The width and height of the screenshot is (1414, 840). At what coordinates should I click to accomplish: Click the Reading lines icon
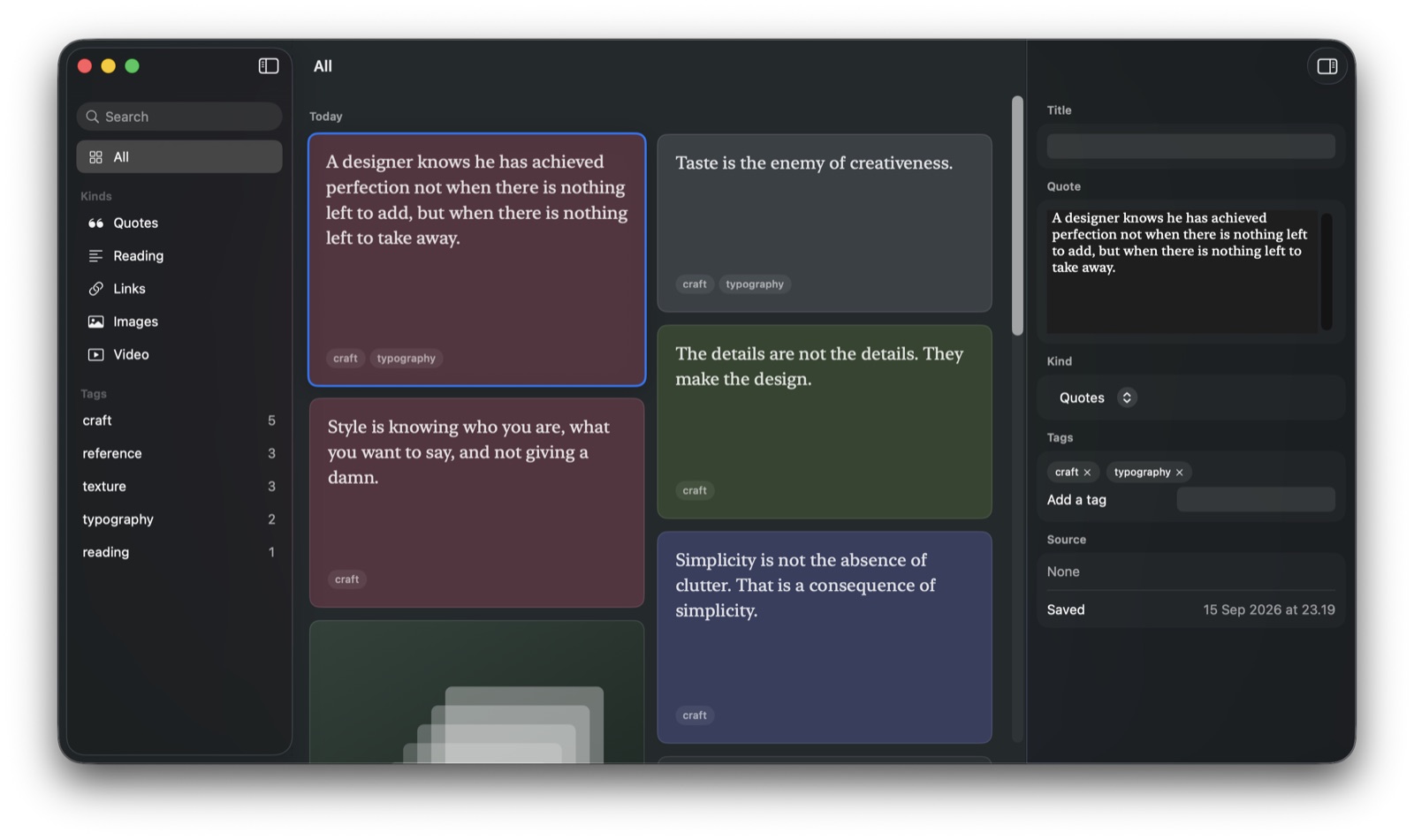(95, 256)
